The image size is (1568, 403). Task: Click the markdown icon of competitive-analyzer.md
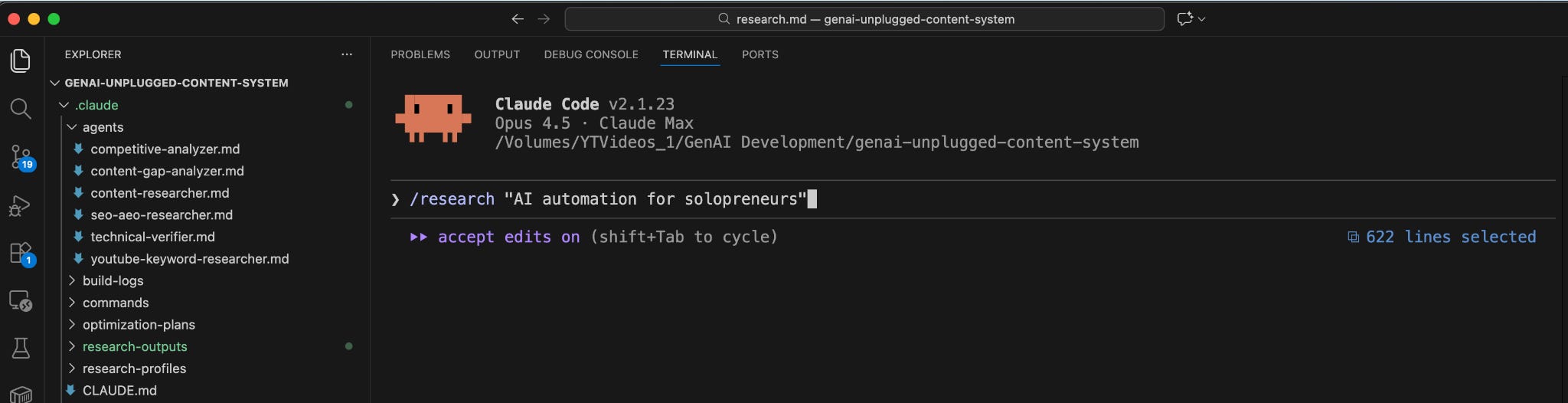coord(78,149)
